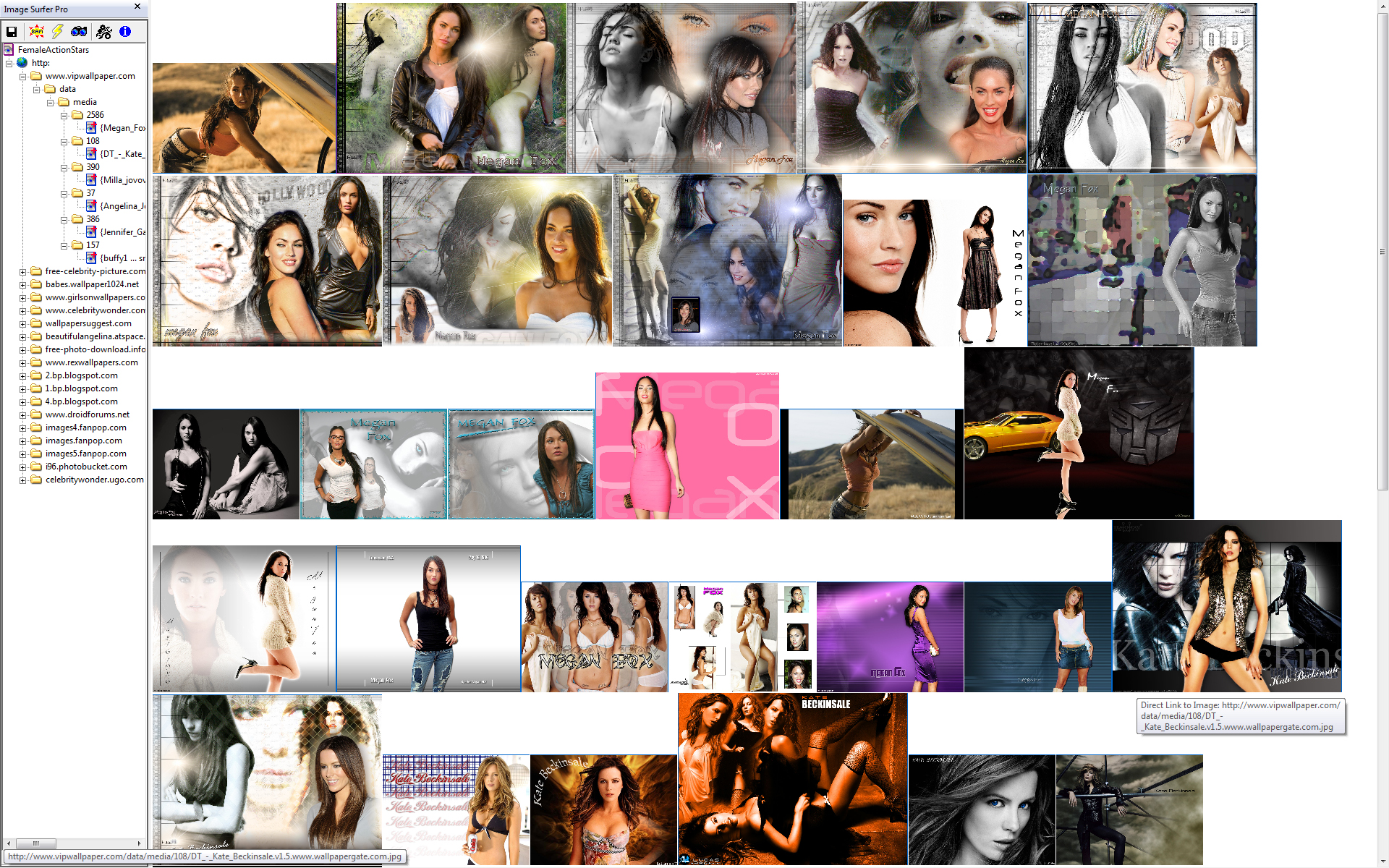Select 4.bp.blogspot.com tree entry
The height and width of the screenshot is (868, 1389).
[81, 401]
